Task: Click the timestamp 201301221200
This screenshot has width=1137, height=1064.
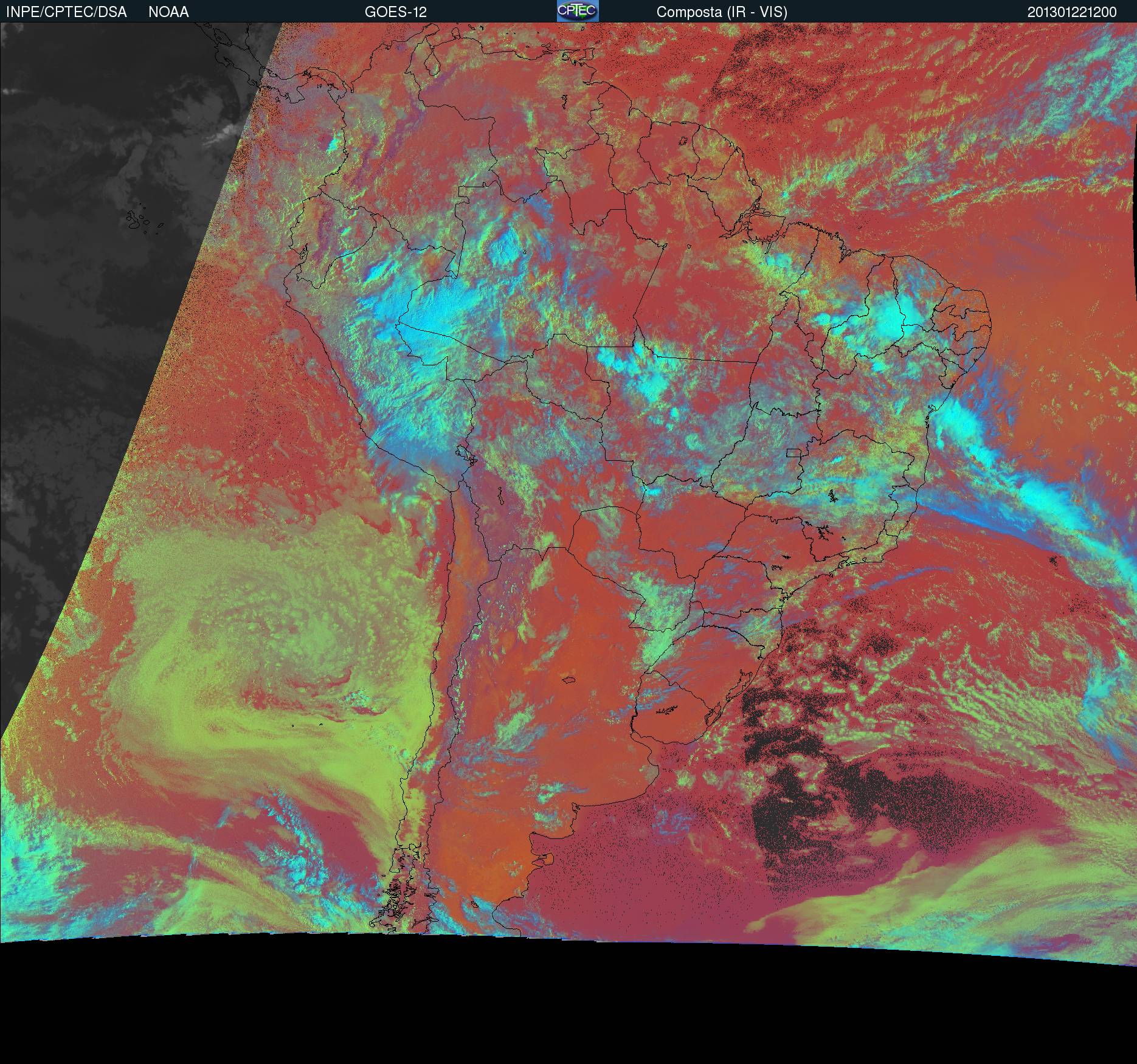Action: 1072,12
